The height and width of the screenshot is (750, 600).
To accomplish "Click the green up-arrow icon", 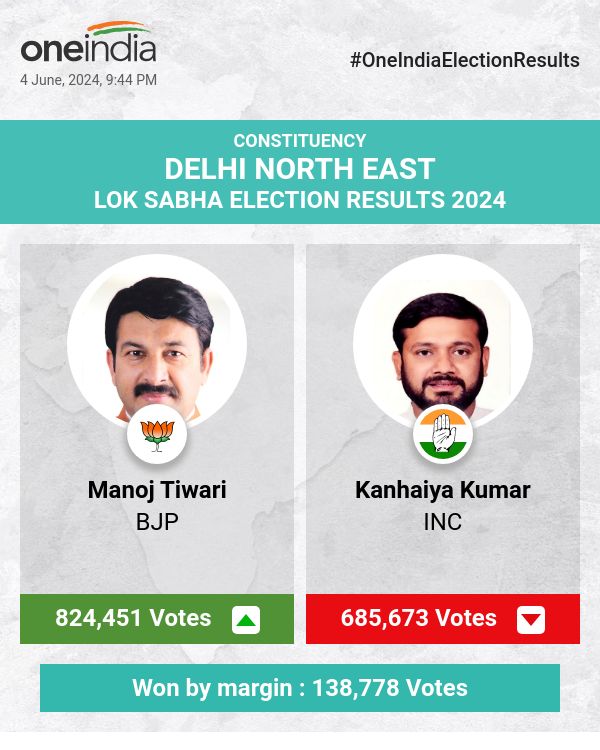I will click(x=246, y=620).
